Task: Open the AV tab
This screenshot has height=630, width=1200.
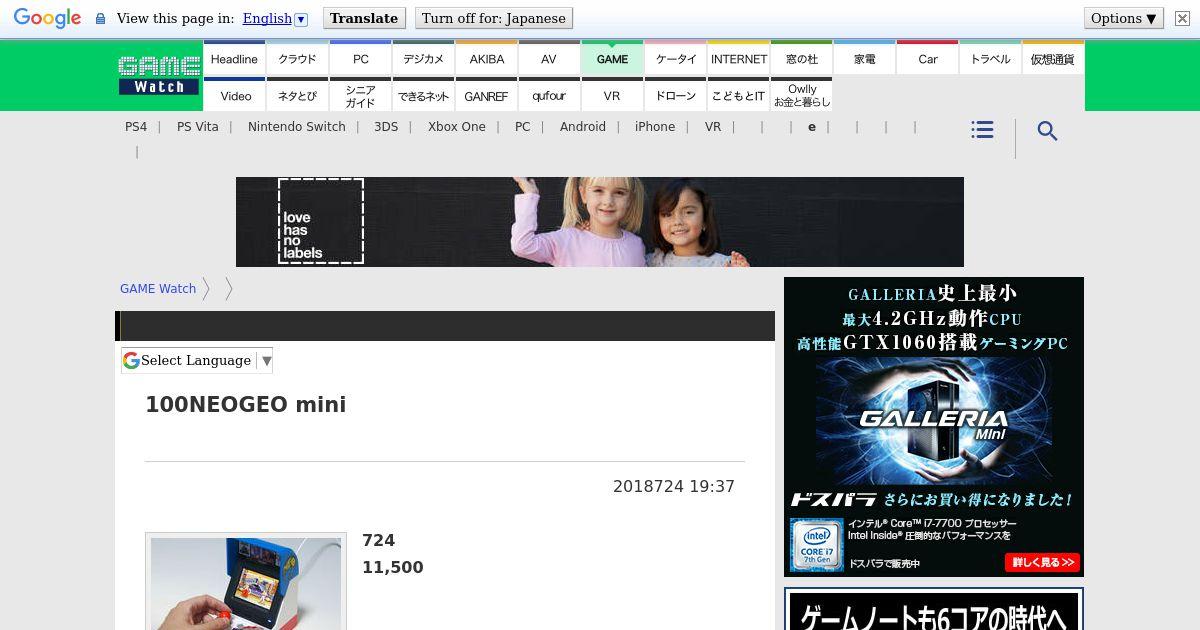Action: click(549, 59)
